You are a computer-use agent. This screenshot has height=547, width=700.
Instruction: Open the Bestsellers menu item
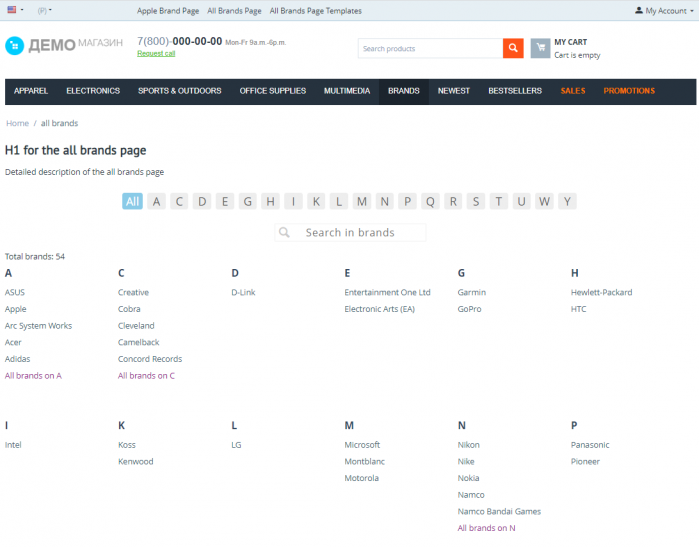tap(515, 91)
